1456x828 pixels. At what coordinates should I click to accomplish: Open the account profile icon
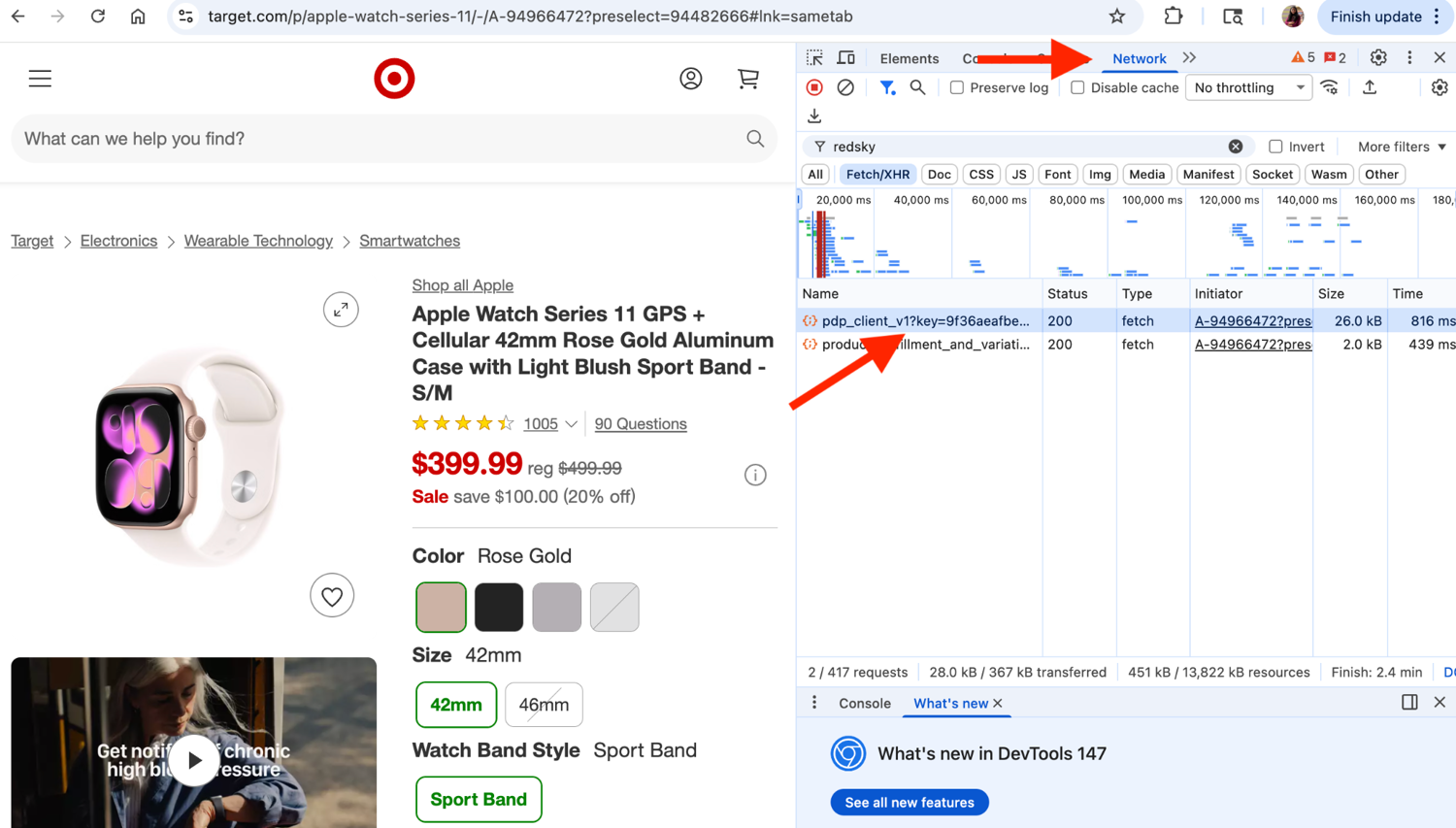[x=690, y=79]
